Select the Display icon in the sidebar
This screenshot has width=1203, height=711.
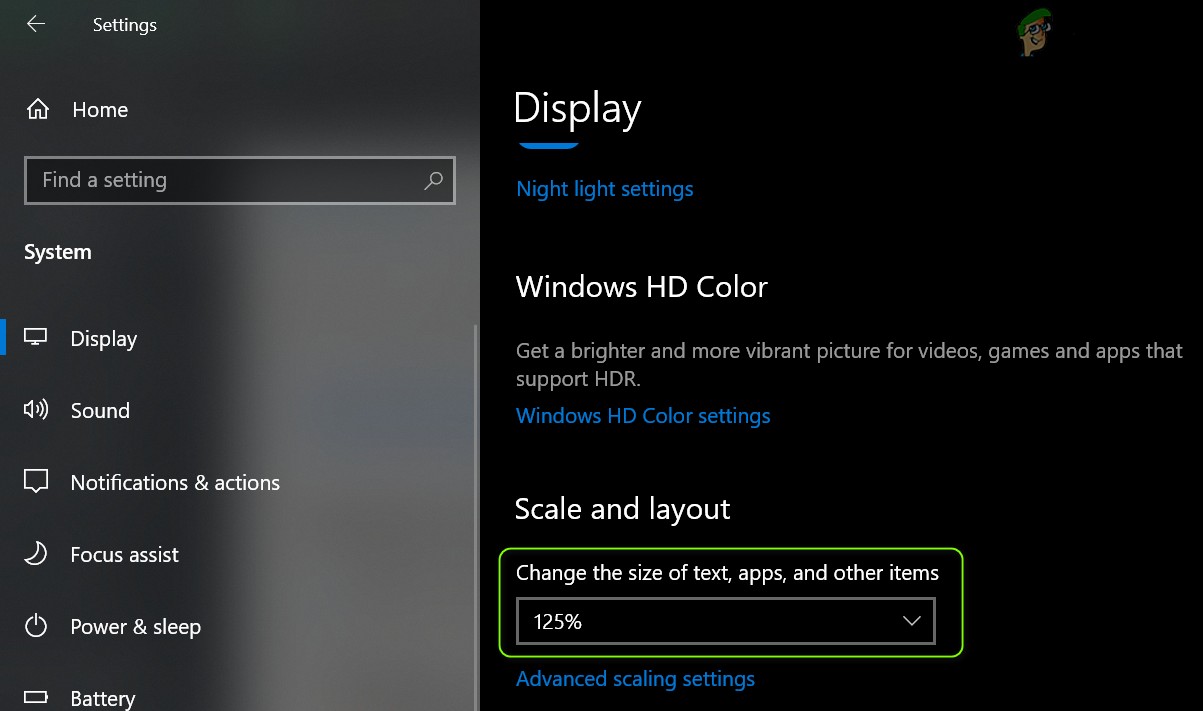point(36,338)
